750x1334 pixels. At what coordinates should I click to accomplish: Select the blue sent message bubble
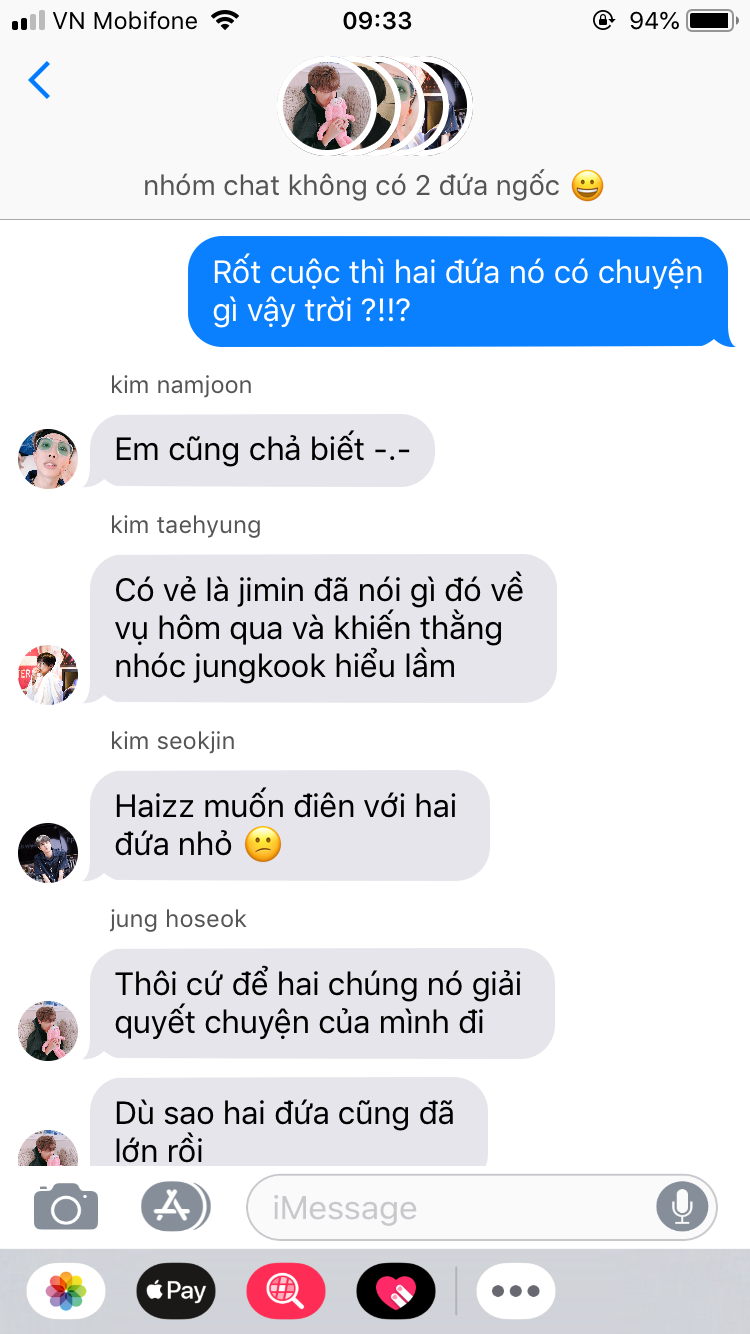(x=460, y=292)
